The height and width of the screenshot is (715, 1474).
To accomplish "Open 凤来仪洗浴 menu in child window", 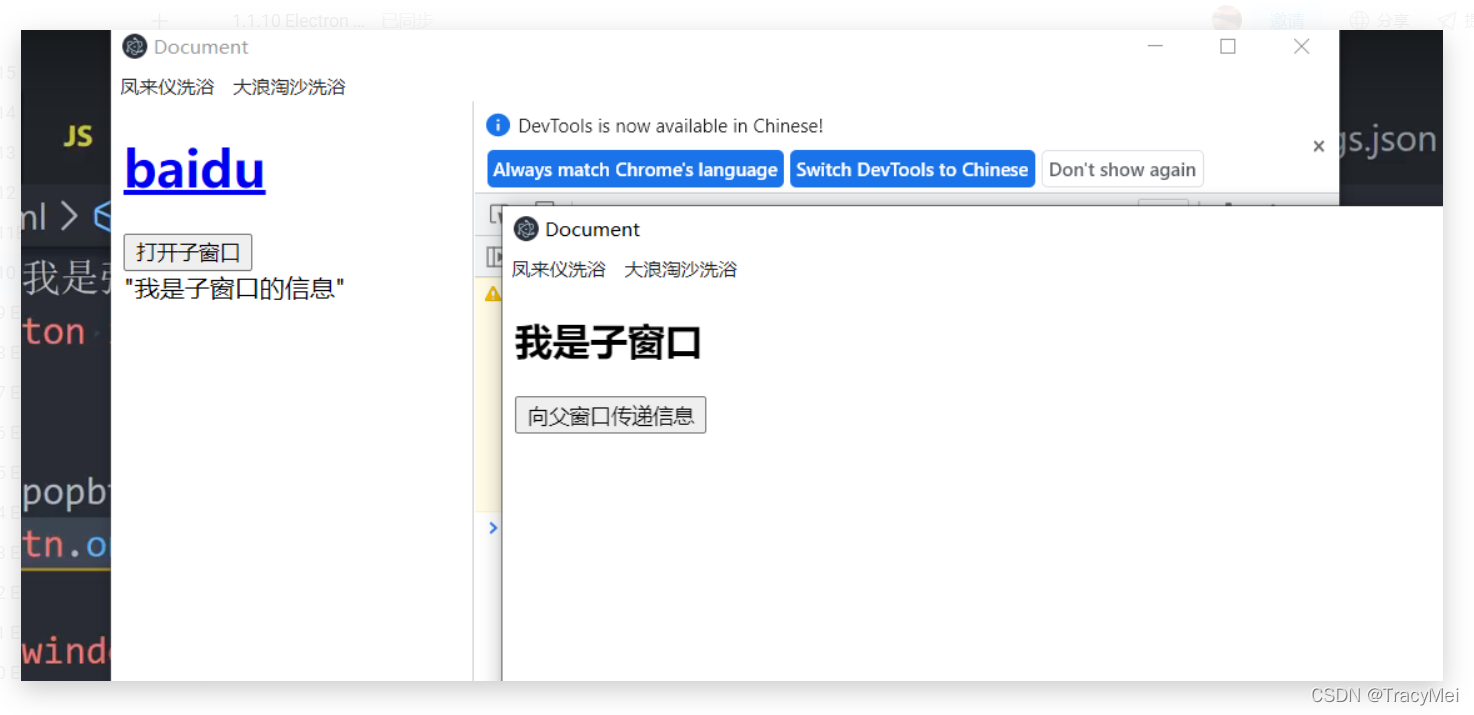I will pyautogui.click(x=559, y=269).
